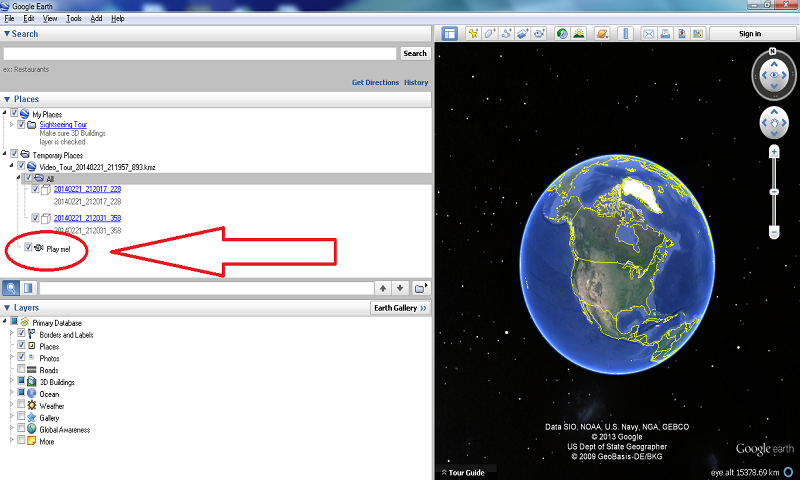Select the Play me! tour item
Viewport: 800px width, 480px height.
[x=58, y=249]
